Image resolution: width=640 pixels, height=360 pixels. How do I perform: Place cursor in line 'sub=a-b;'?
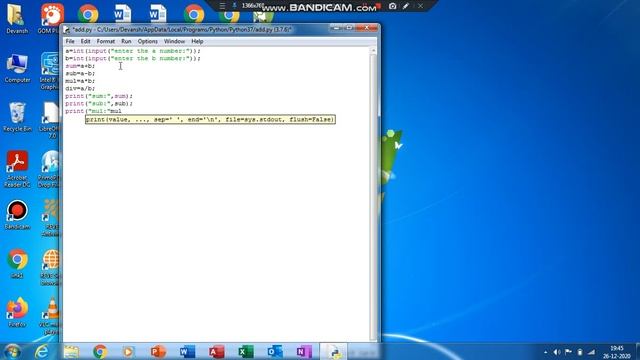(80, 73)
